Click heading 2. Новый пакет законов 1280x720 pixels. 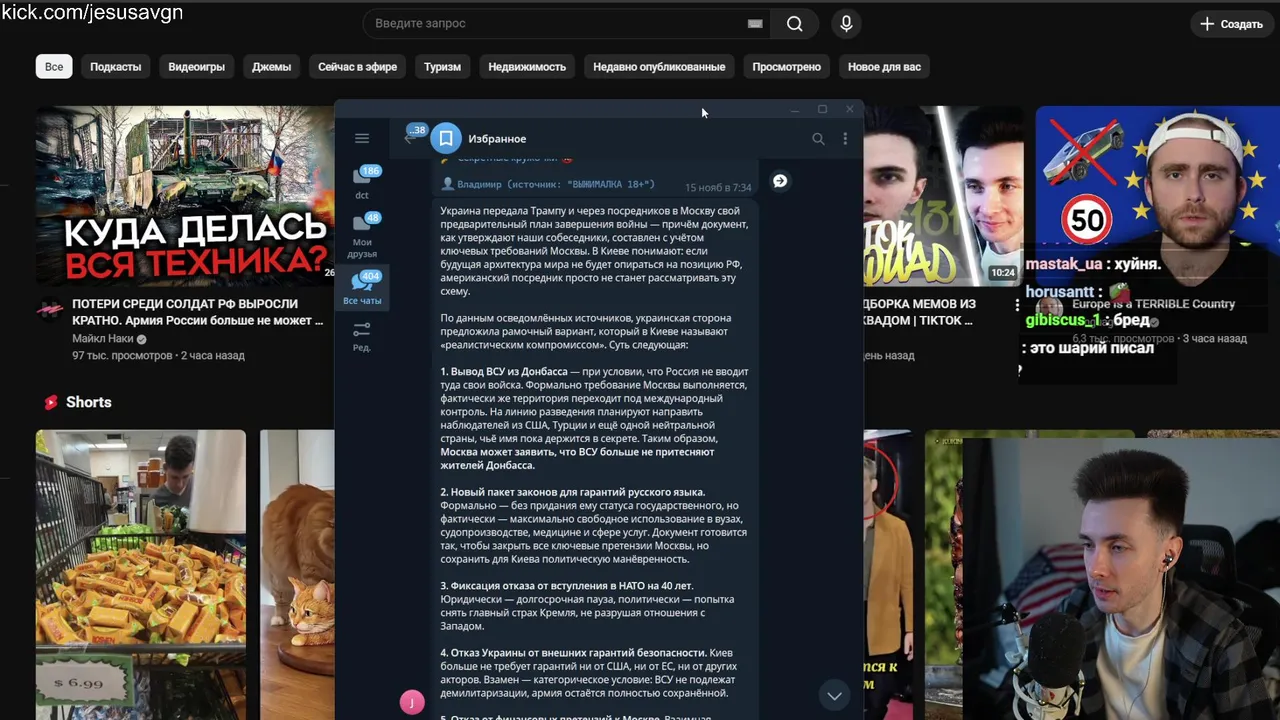point(573,492)
